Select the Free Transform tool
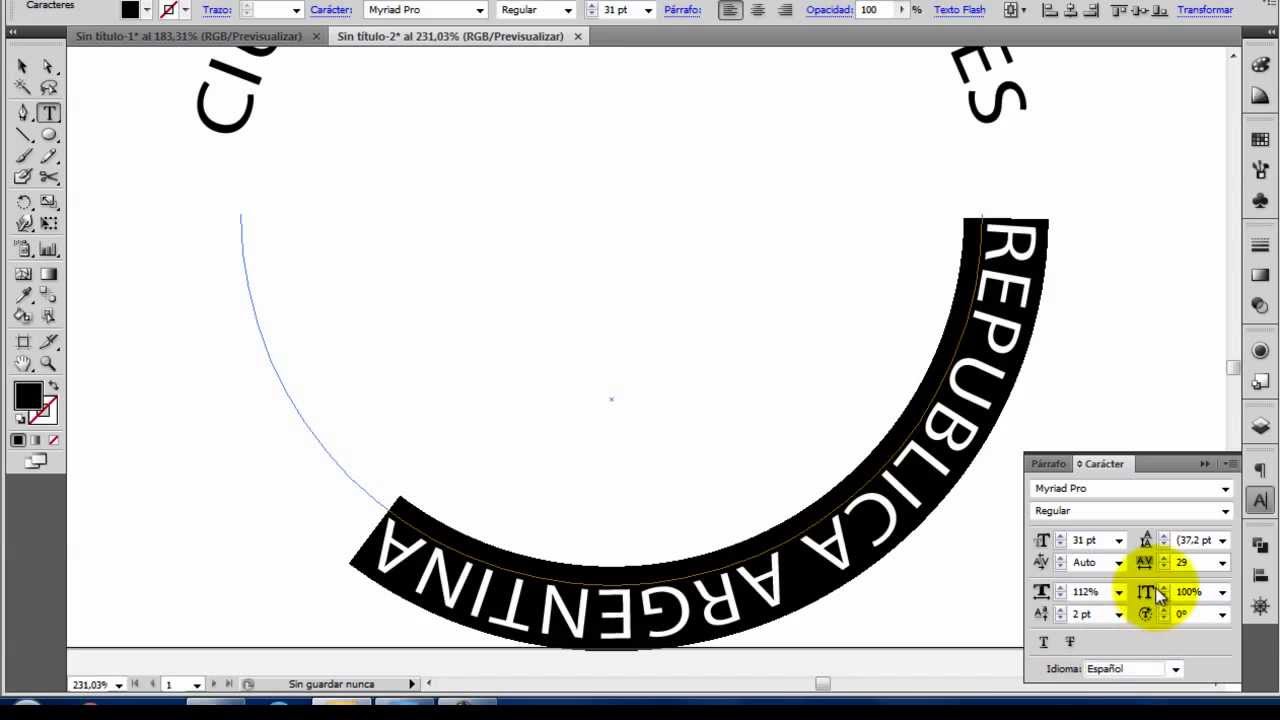The image size is (1280, 720). click(48, 225)
